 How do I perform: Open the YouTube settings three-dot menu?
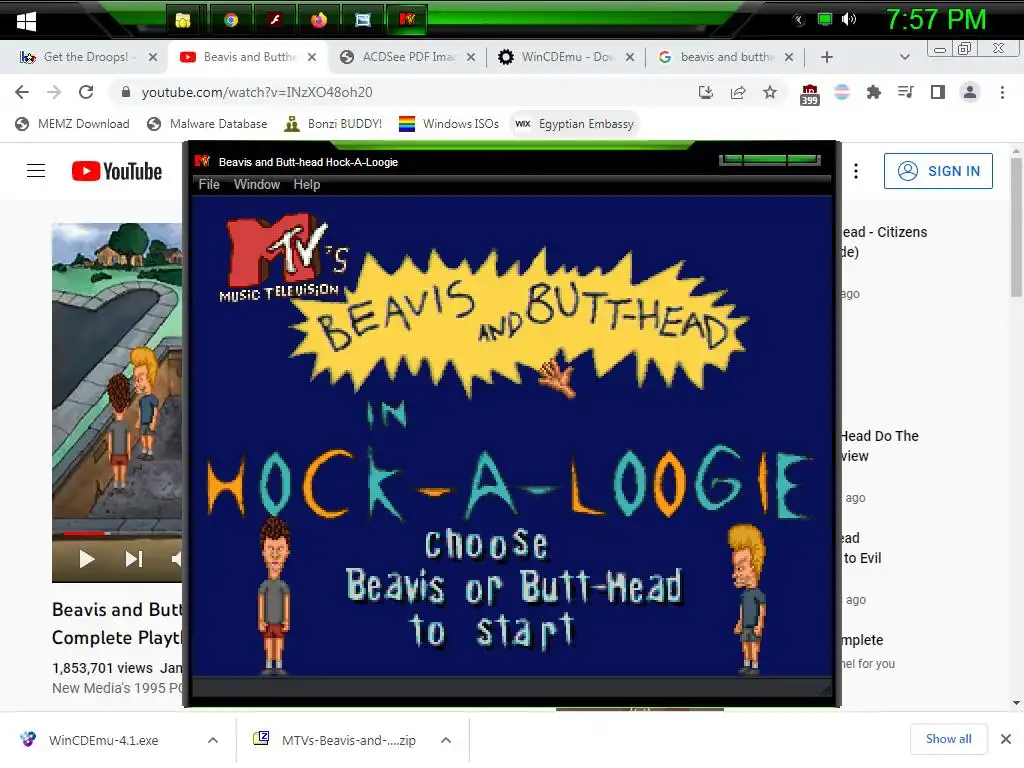[x=856, y=171]
